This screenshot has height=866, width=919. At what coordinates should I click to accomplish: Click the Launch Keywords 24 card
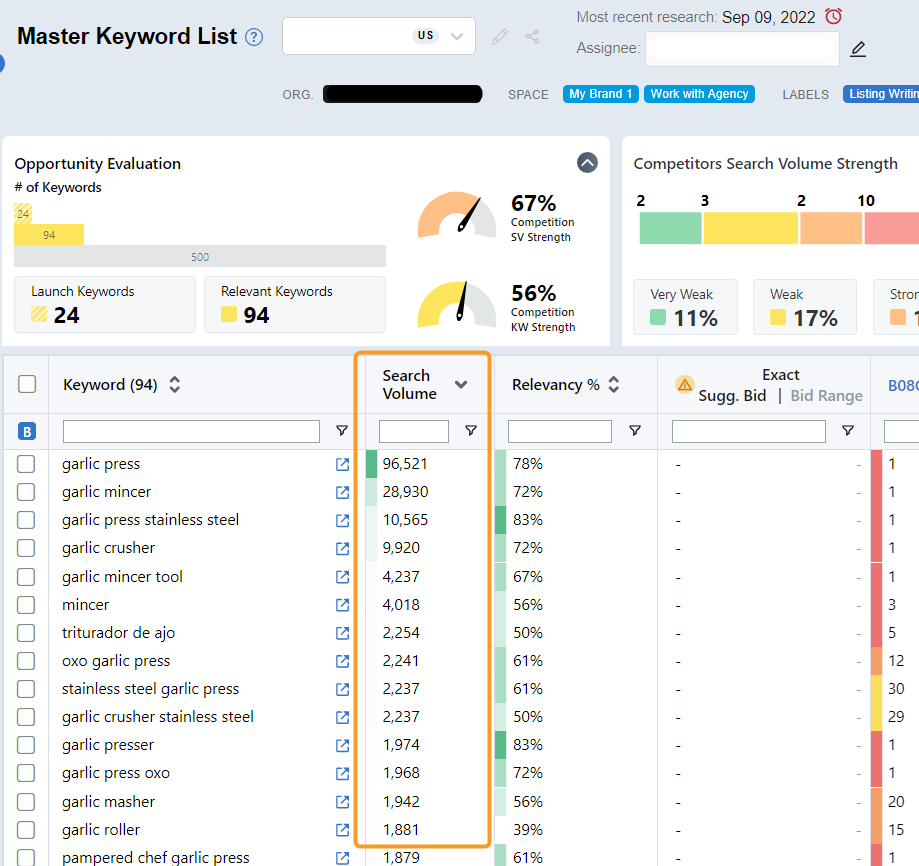105,305
